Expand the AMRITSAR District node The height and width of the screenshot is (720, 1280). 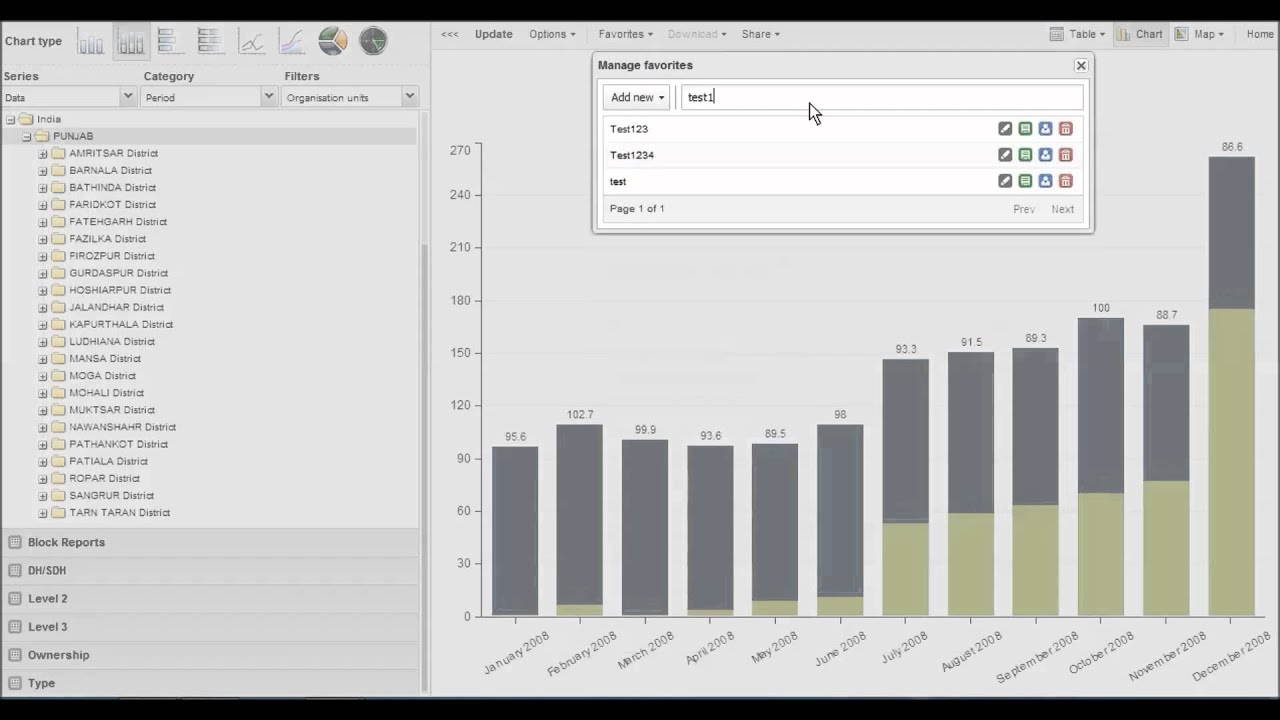point(43,154)
